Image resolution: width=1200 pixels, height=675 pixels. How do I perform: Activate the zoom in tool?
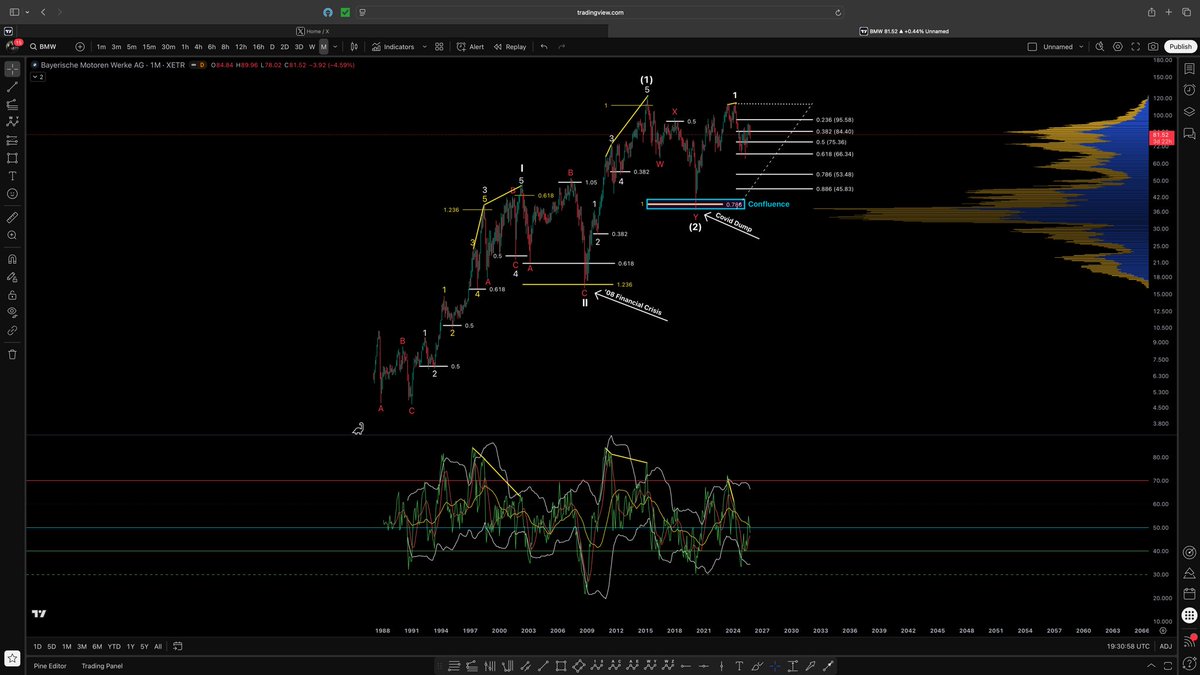12,235
